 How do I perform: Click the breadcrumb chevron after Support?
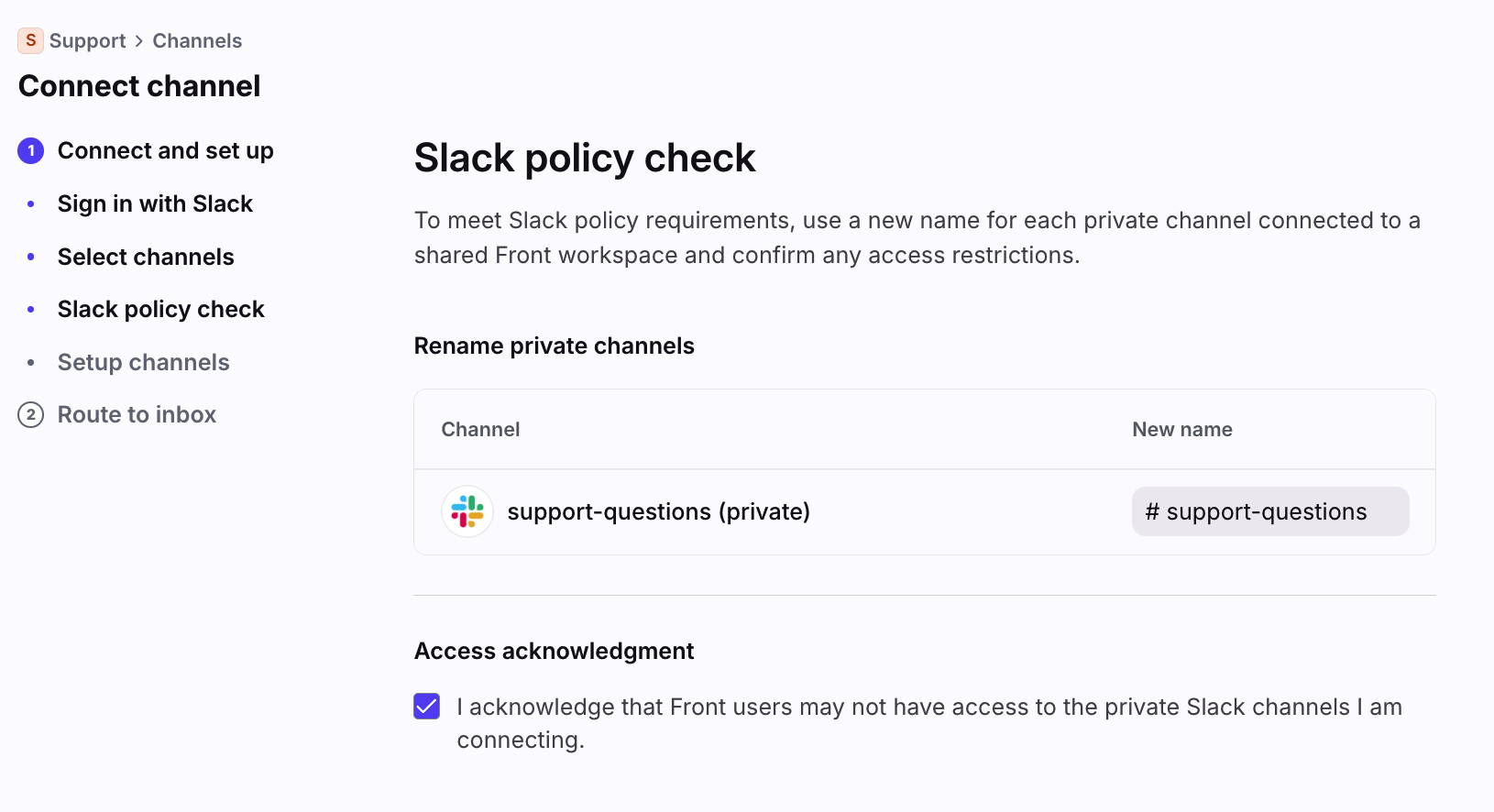point(139,41)
